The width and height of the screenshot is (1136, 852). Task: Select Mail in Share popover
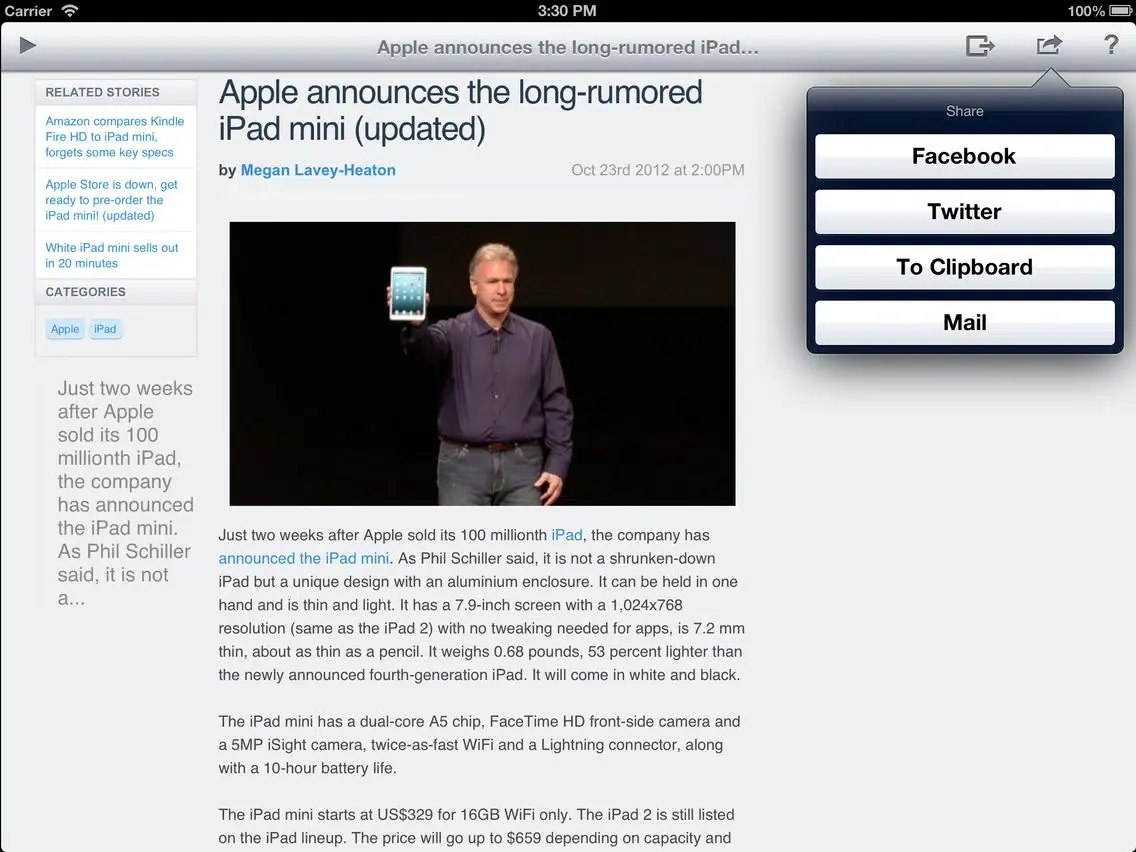point(964,322)
